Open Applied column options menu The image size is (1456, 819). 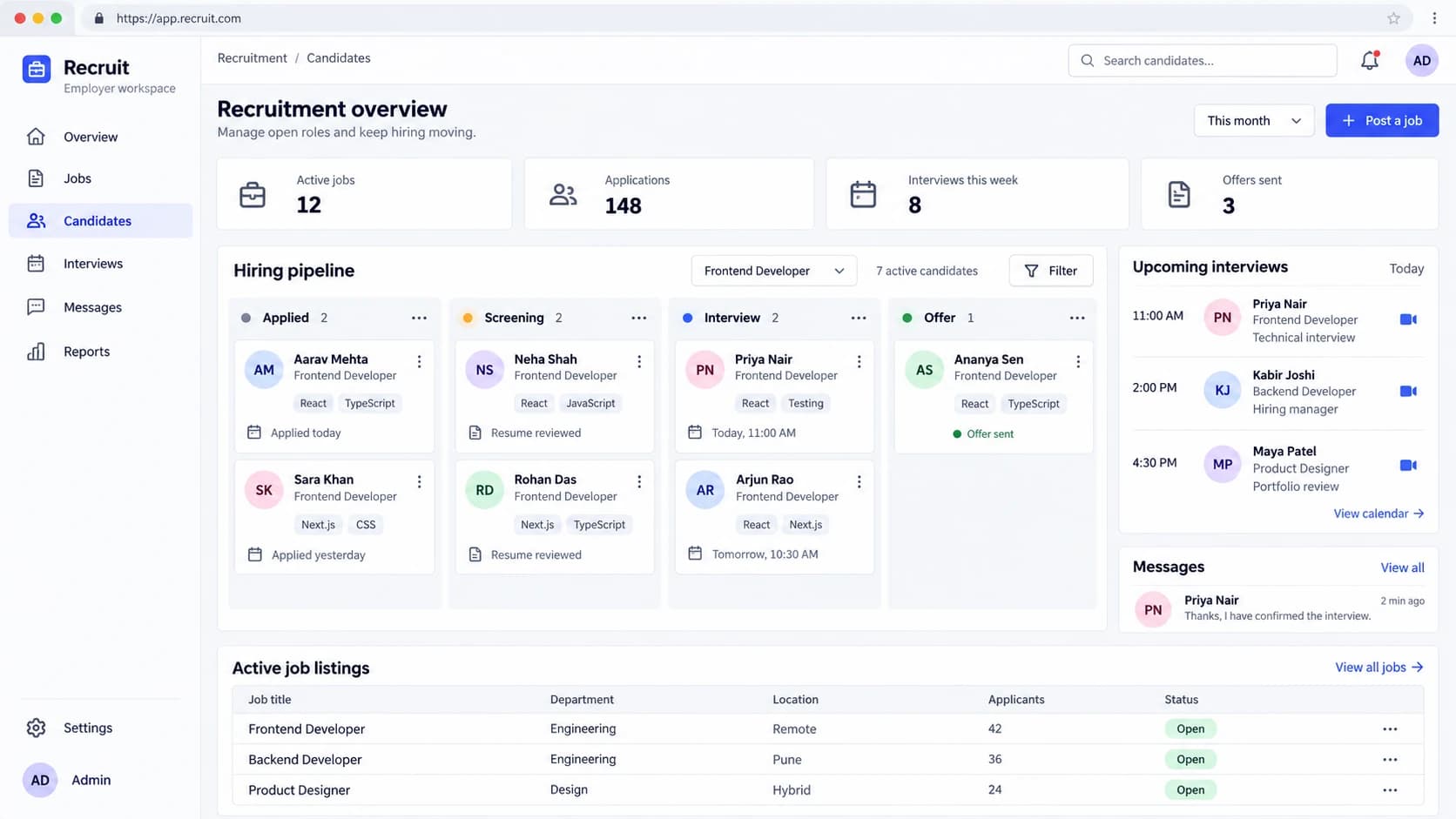pos(419,318)
